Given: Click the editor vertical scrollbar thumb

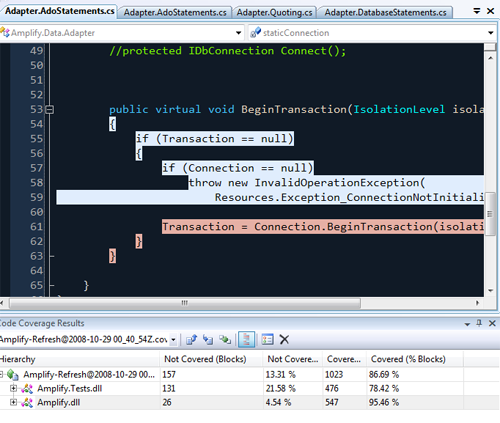Looking at the screenshot, I should pos(490,214).
